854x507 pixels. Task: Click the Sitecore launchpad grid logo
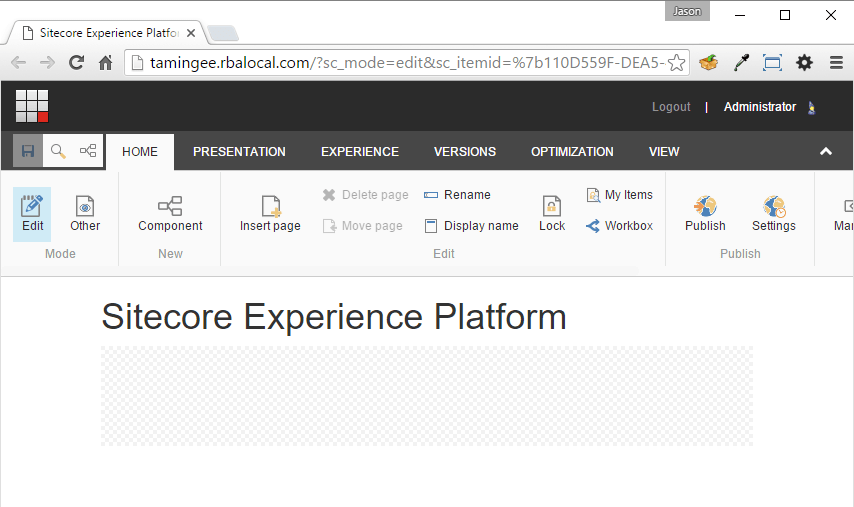click(32, 106)
